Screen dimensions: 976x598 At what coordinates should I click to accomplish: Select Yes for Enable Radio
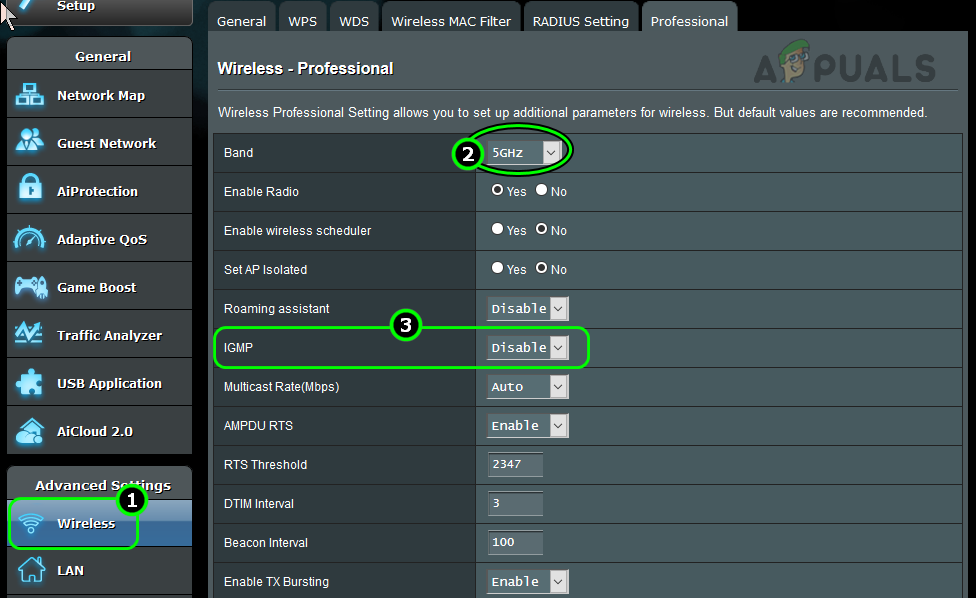point(497,191)
